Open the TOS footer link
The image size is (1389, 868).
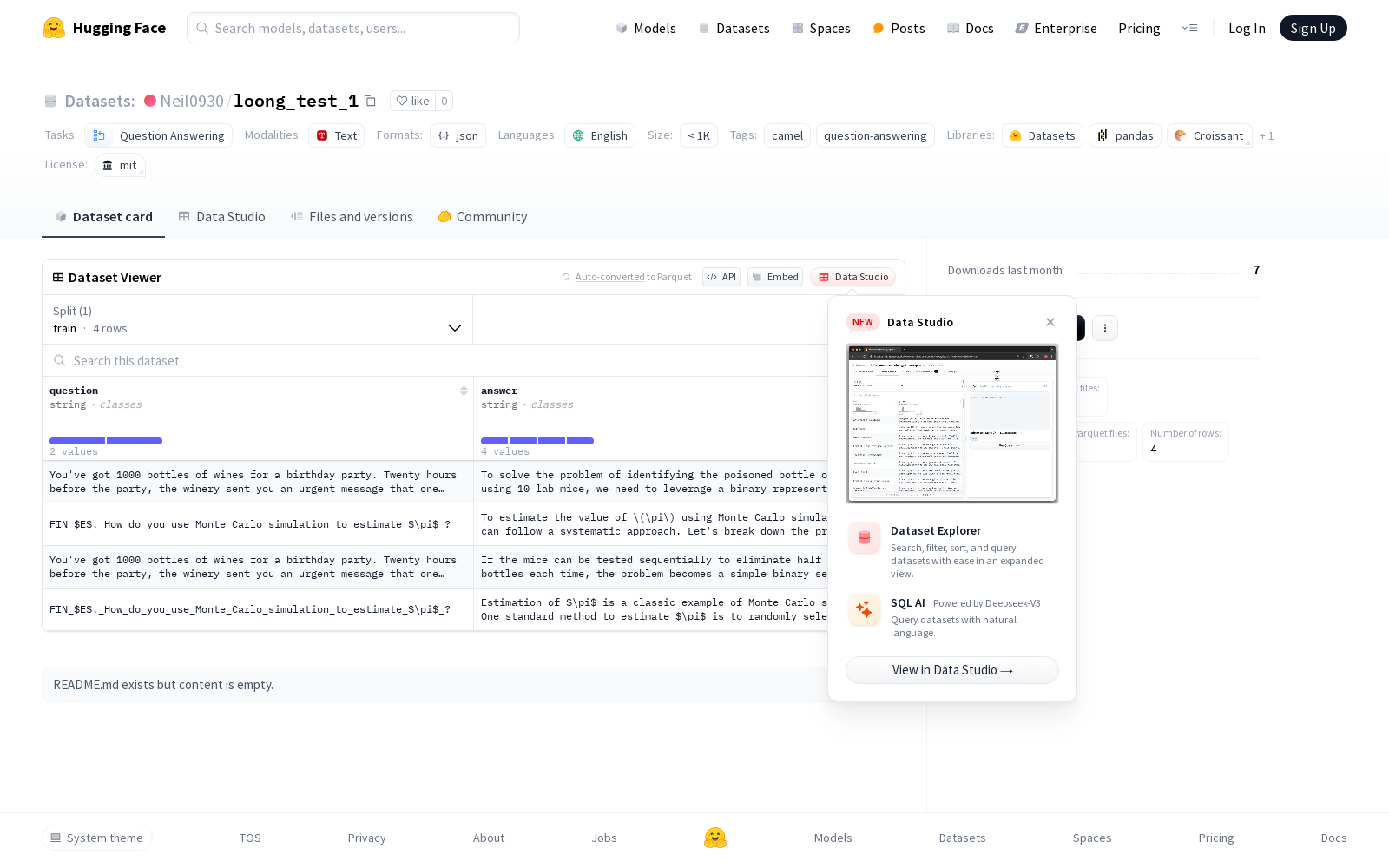[x=250, y=838]
